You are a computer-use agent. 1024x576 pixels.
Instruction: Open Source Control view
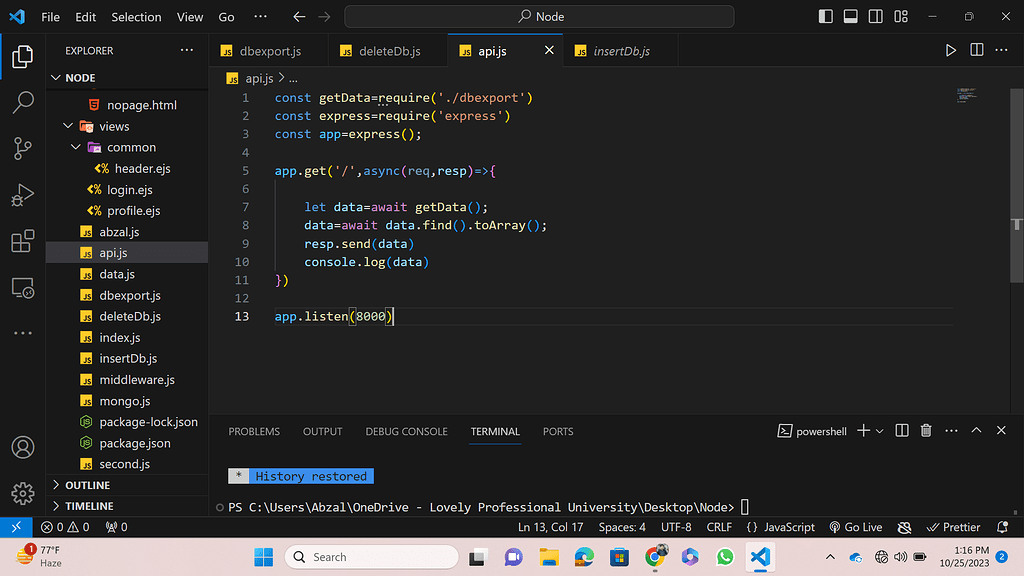click(x=22, y=149)
